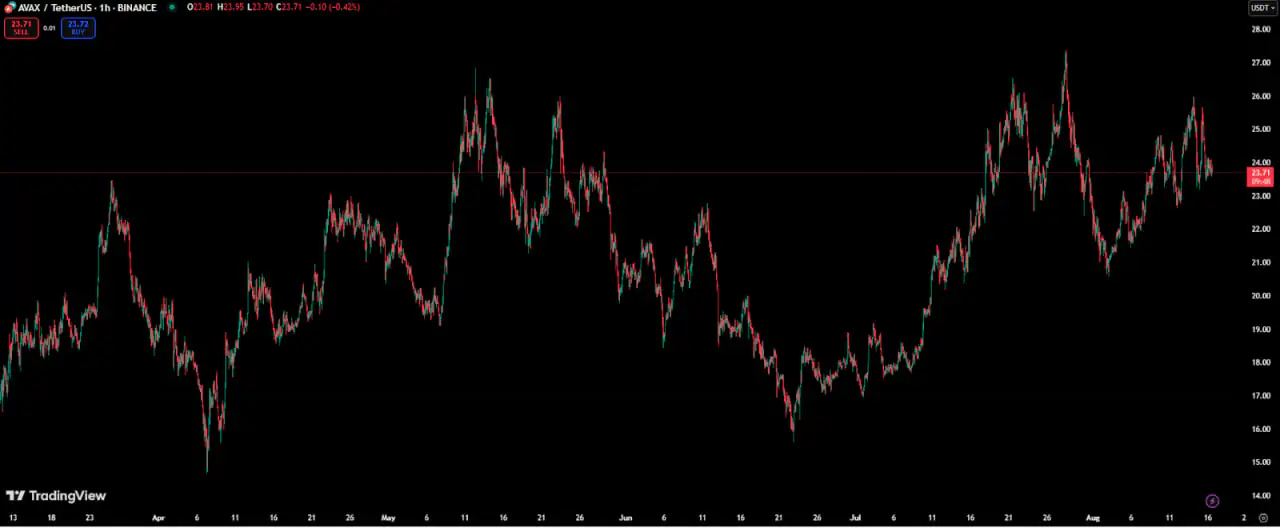Click the 22.00 price axis label
The height and width of the screenshot is (528, 1280).
tap(1260, 229)
